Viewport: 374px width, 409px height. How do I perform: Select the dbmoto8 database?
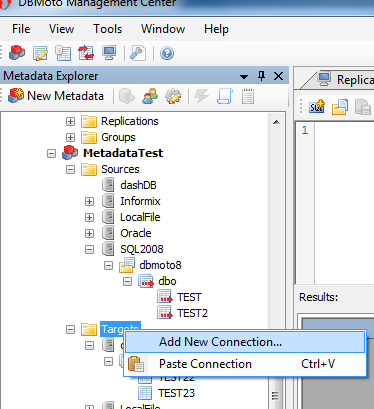click(x=160, y=265)
